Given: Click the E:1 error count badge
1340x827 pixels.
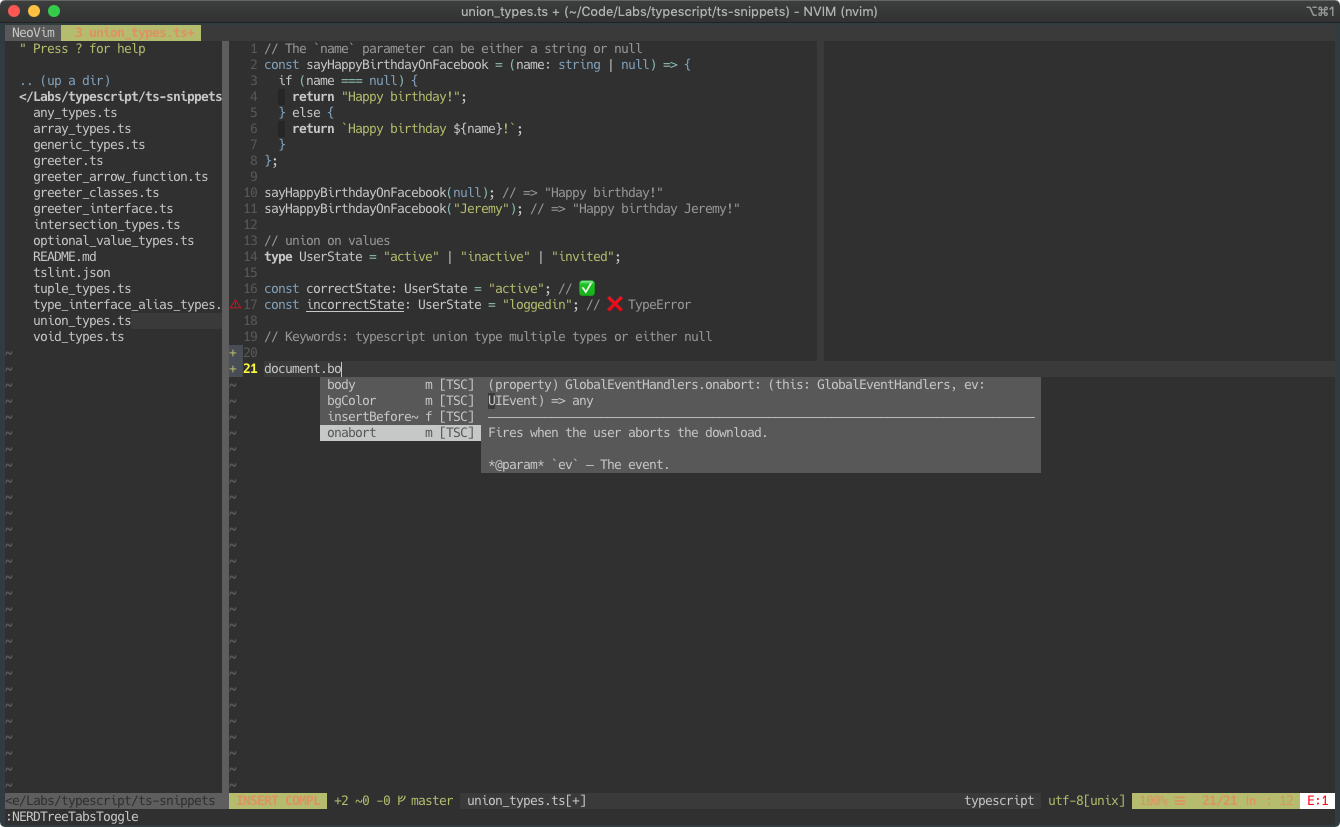Looking at the screenshot, I should 1318,801.
